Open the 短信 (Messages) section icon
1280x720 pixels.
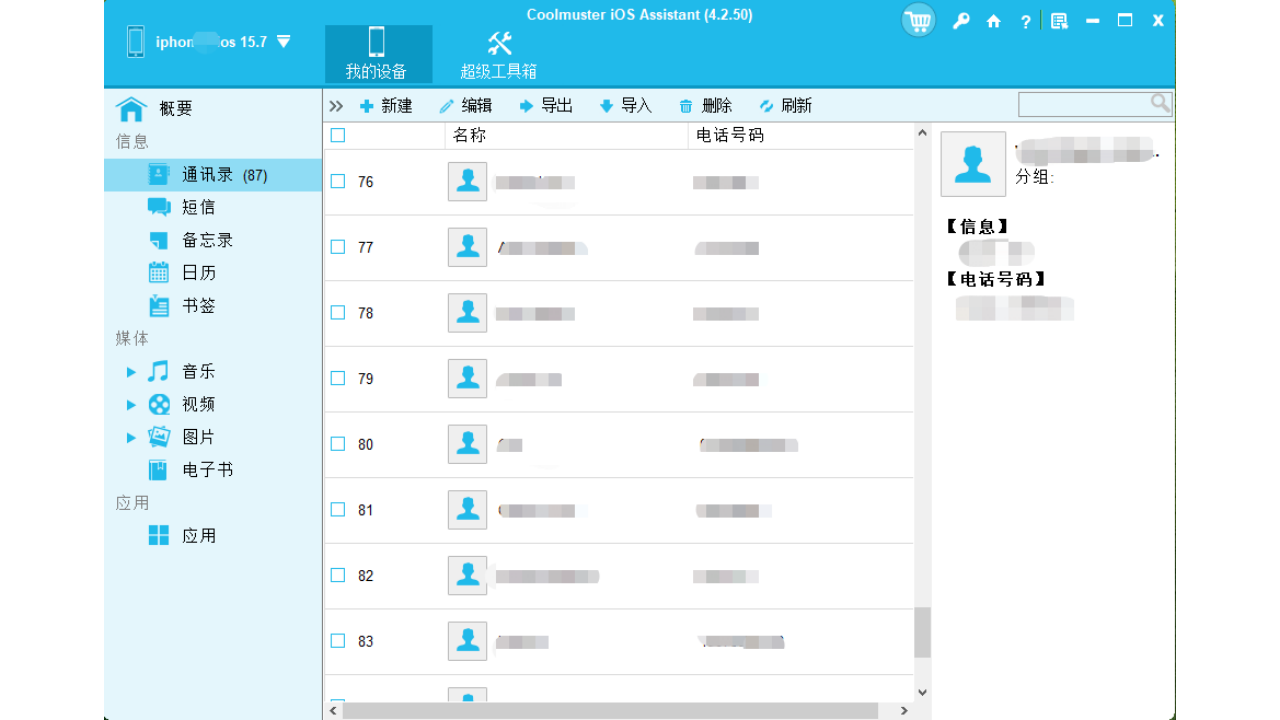[159, 206]
